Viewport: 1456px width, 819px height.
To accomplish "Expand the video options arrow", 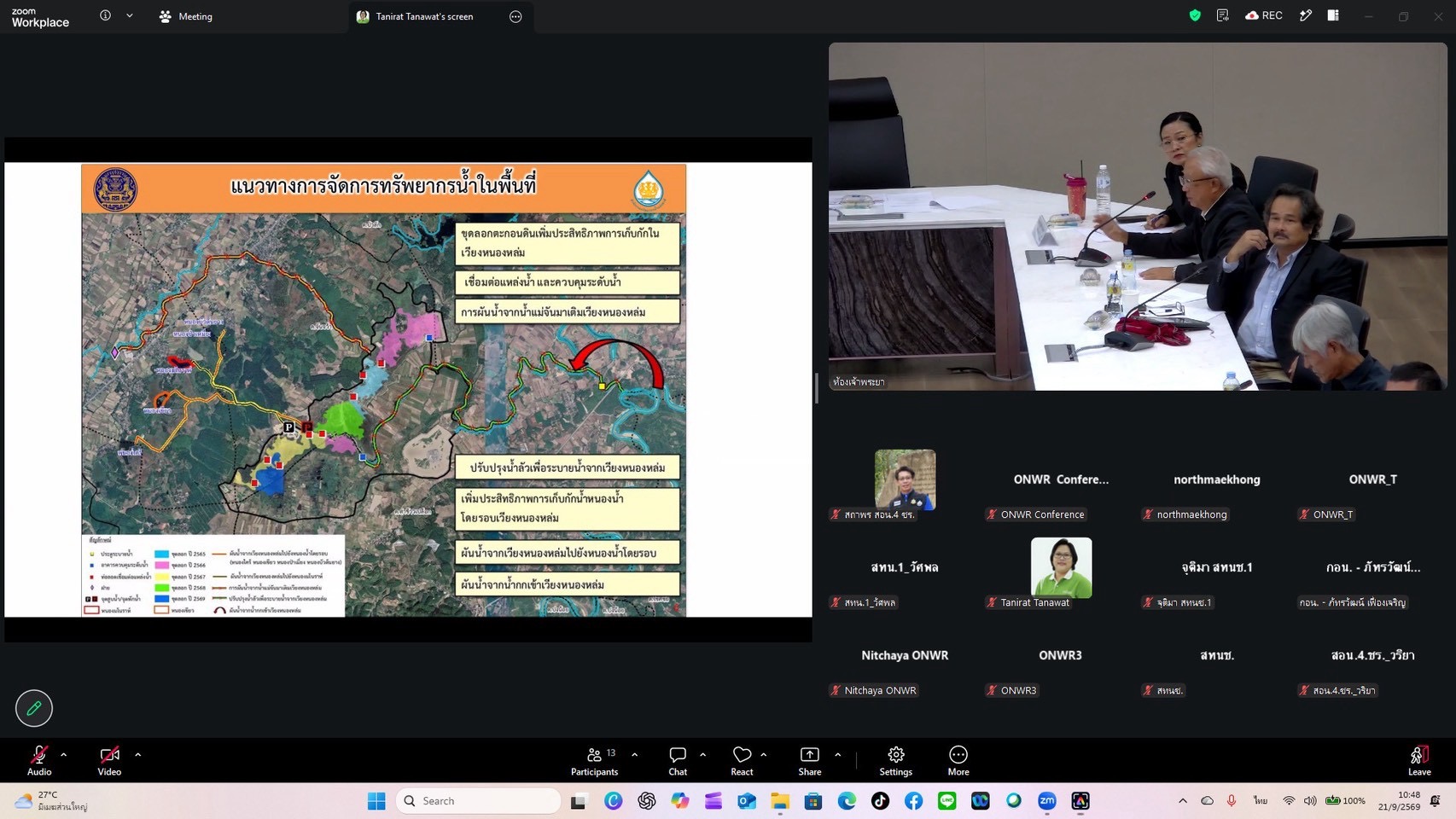I will pyautogui.click(x=138, y=754).
